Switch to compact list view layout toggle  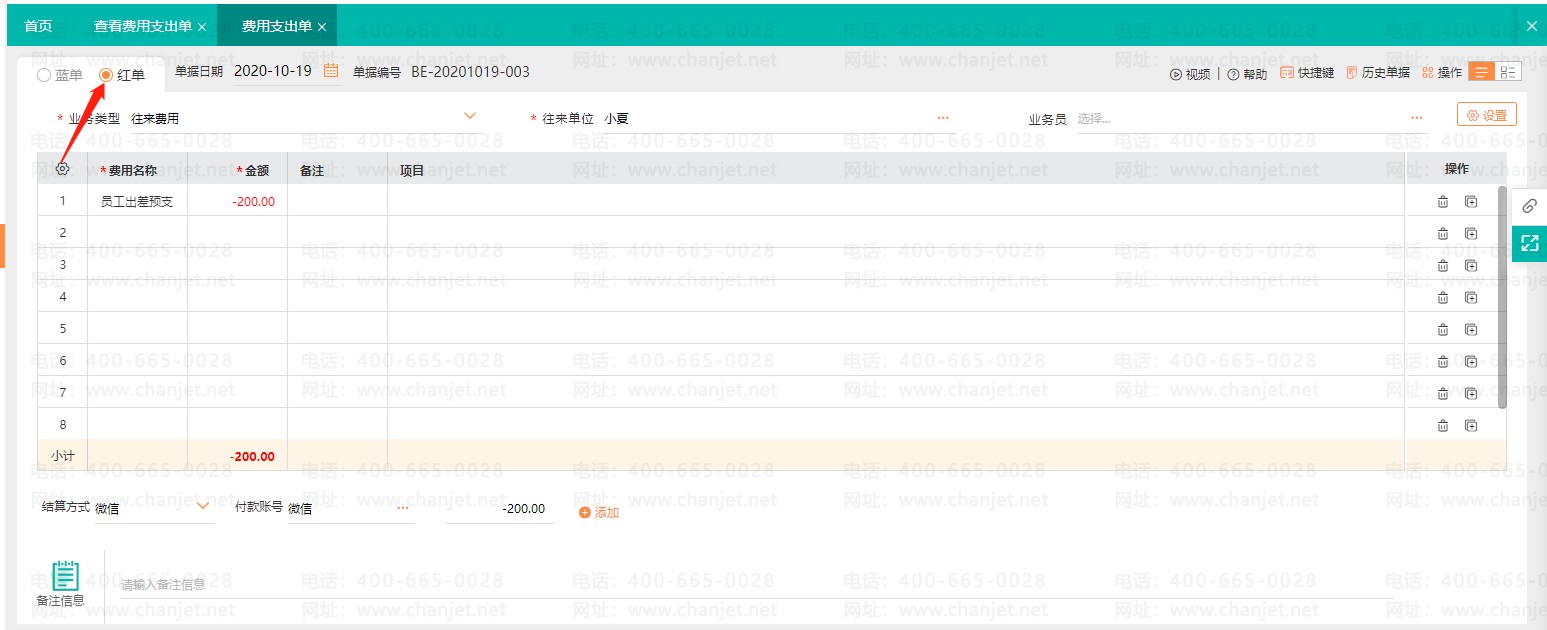pos(1510,71)
